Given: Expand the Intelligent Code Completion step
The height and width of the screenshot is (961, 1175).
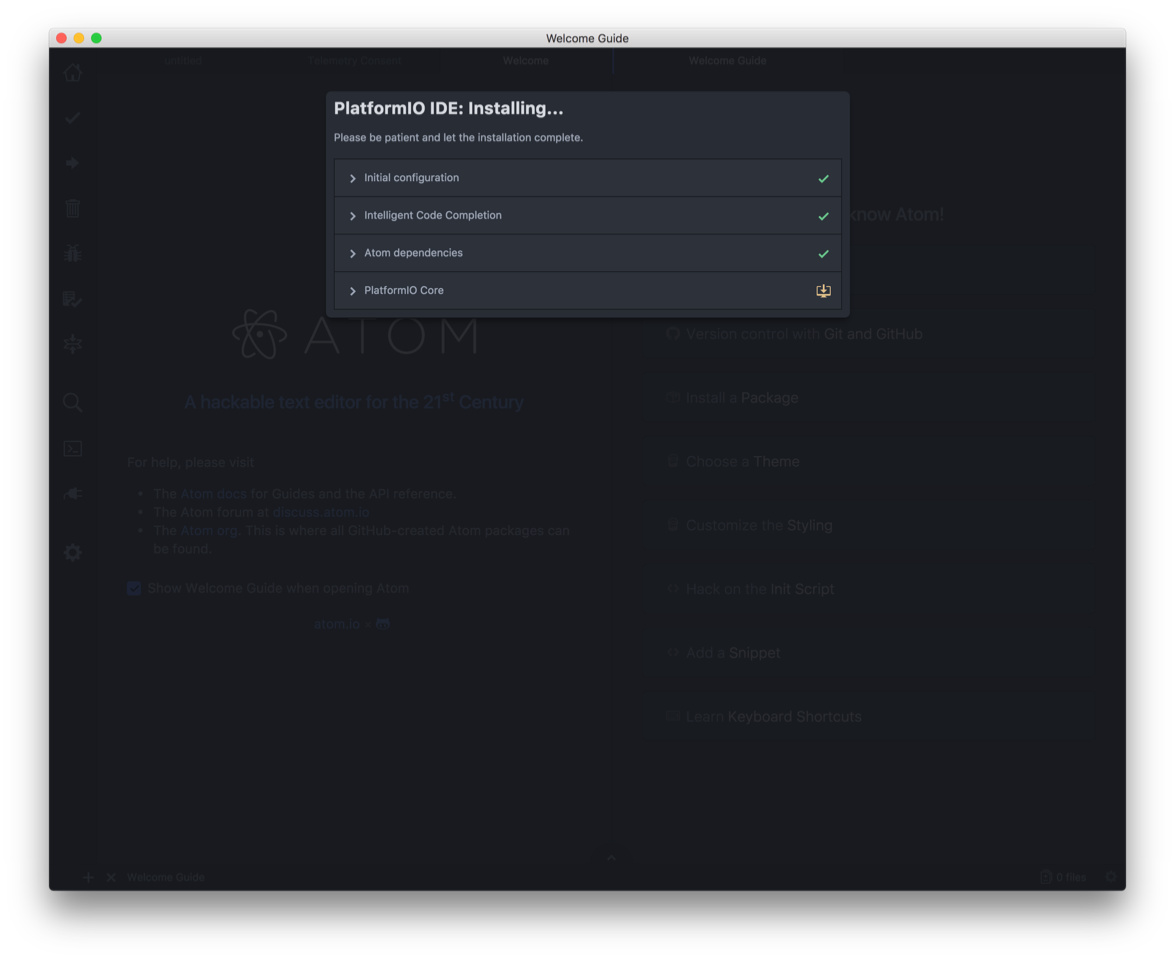Looking at the screenshot, I should [588, 215].
